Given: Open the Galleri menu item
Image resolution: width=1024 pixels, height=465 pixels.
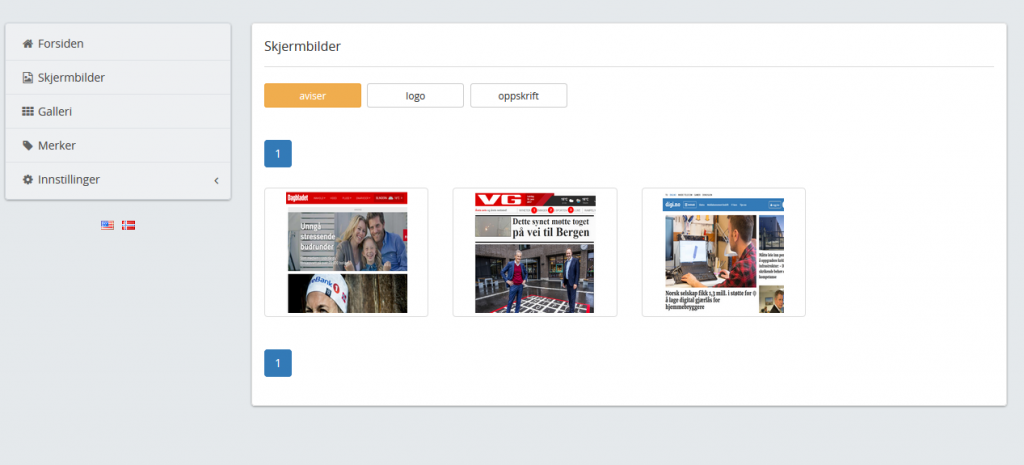Looking at the screenshot, I should [55, 112].
